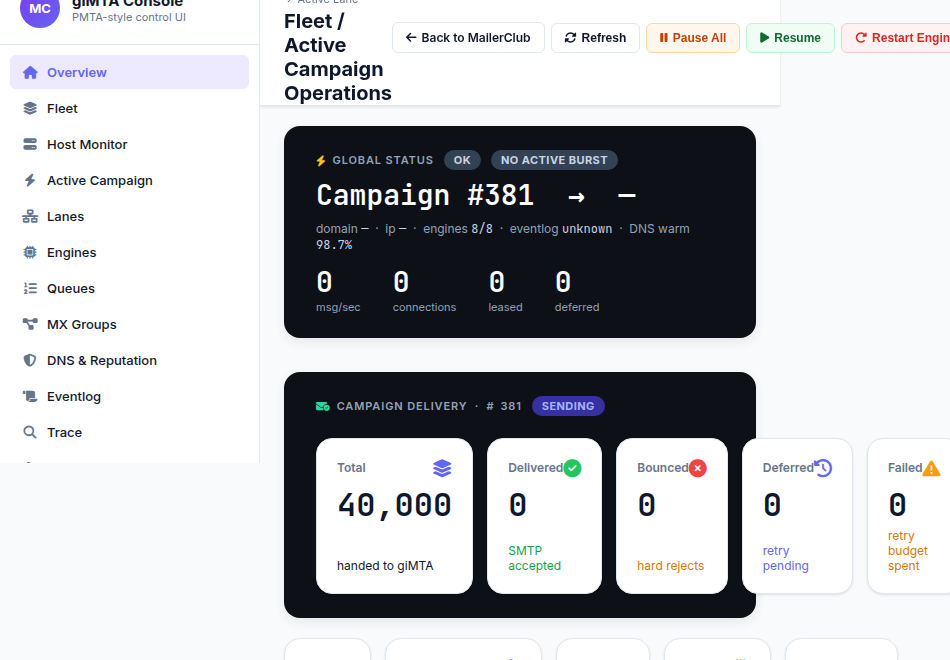Click the Deferred clock history icon
950x660 pixels.
coord(823,468)
